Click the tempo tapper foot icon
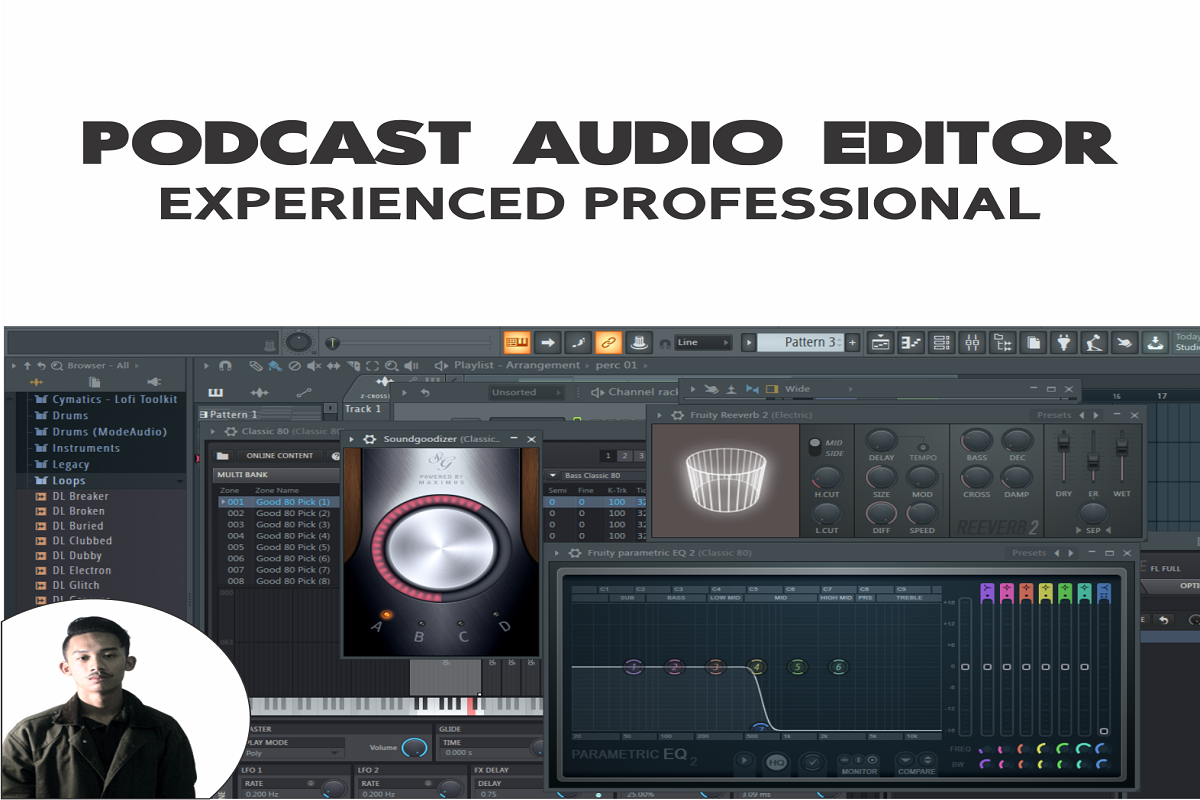The image size is (1200, 800). click(1095, 343)
